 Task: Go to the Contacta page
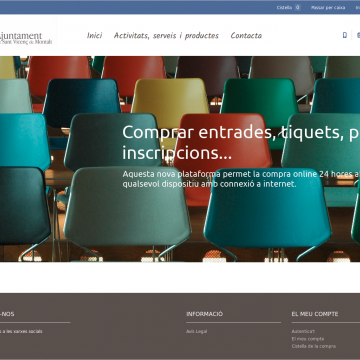tap(246, 35)
